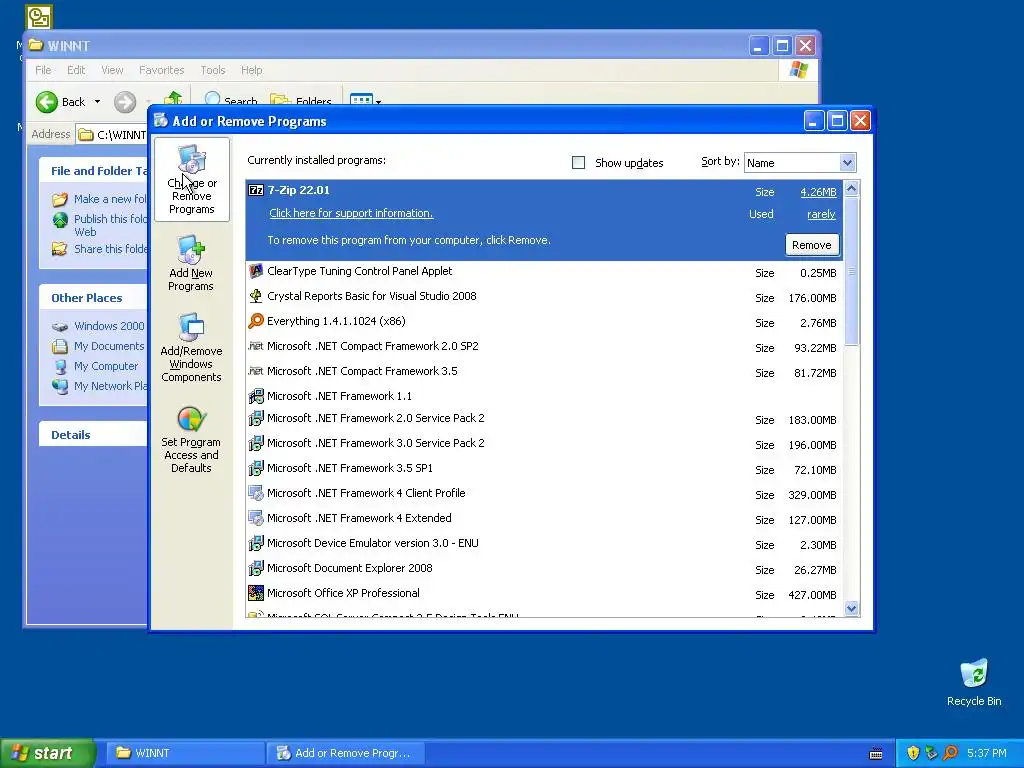Click the Windows start button

47,753
